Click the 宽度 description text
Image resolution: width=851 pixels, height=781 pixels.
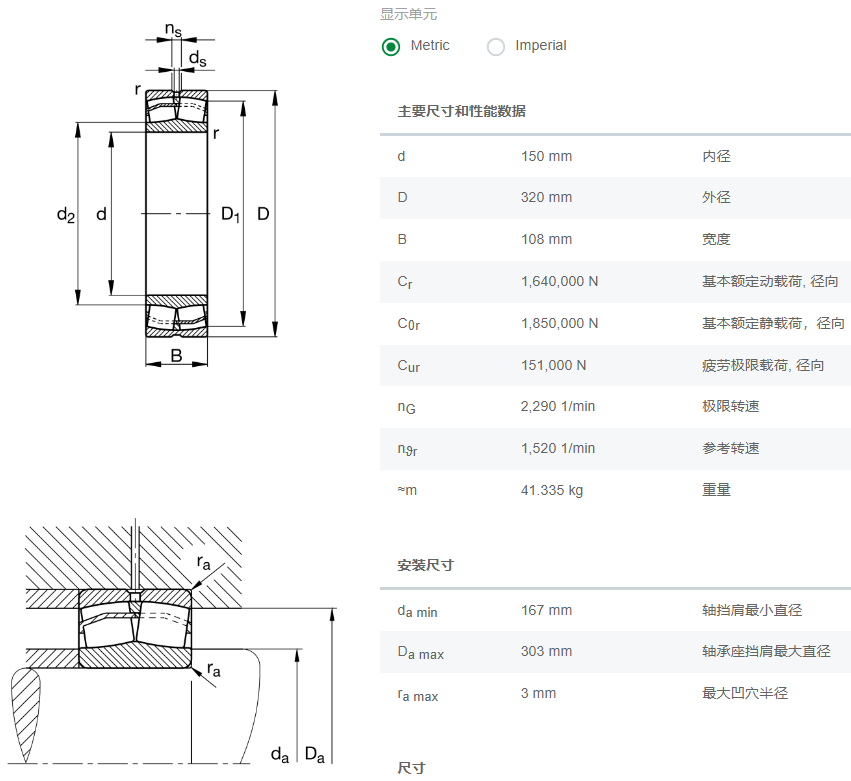pos(716,239)
